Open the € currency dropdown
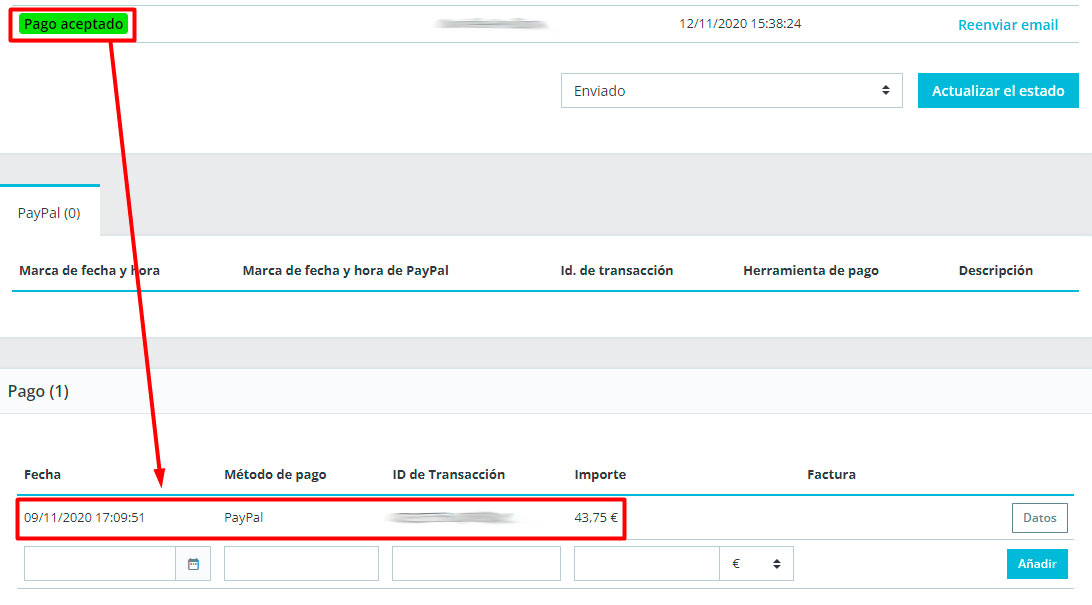The image size is (1092, 605). (x=756, y=563)
